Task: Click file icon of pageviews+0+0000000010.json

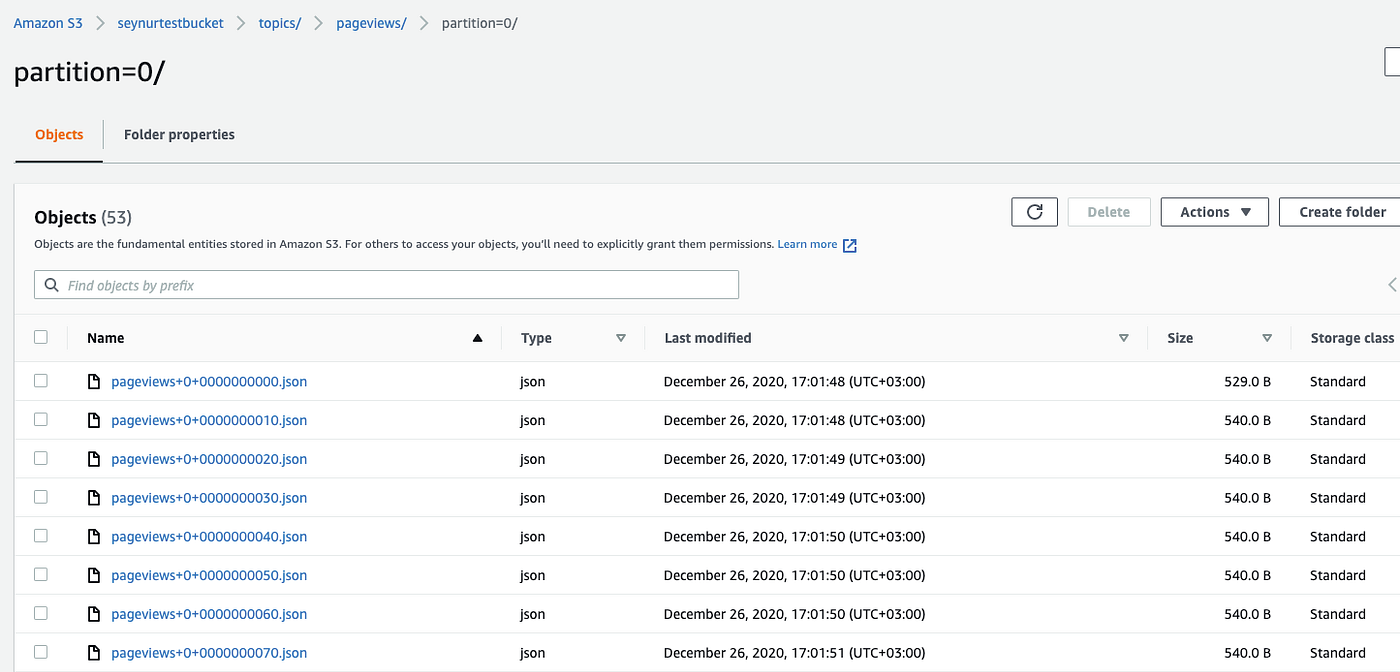Action: (x=94, y=421)
